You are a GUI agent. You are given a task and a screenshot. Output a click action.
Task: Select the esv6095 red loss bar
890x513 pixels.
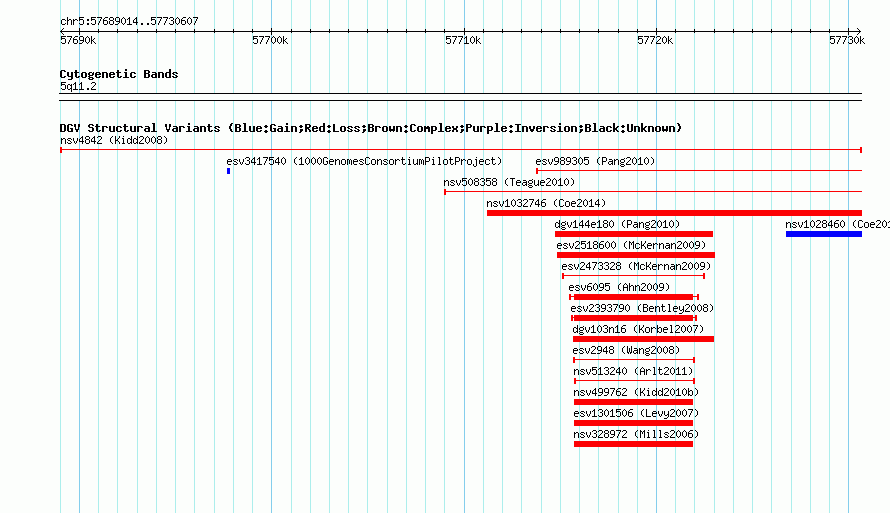pyautogui.click(x=633, y=297)
